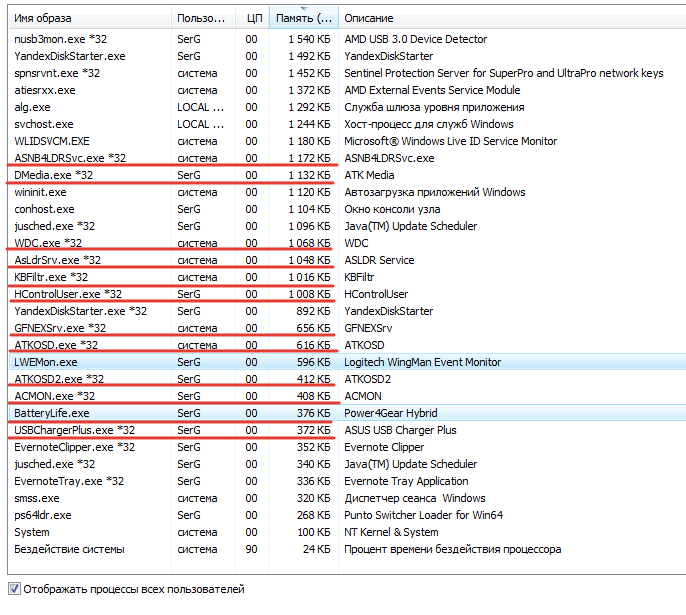The image size is (686, 615).
Task: Select 'Бездействие системы' process
Action: click(69, 549)
